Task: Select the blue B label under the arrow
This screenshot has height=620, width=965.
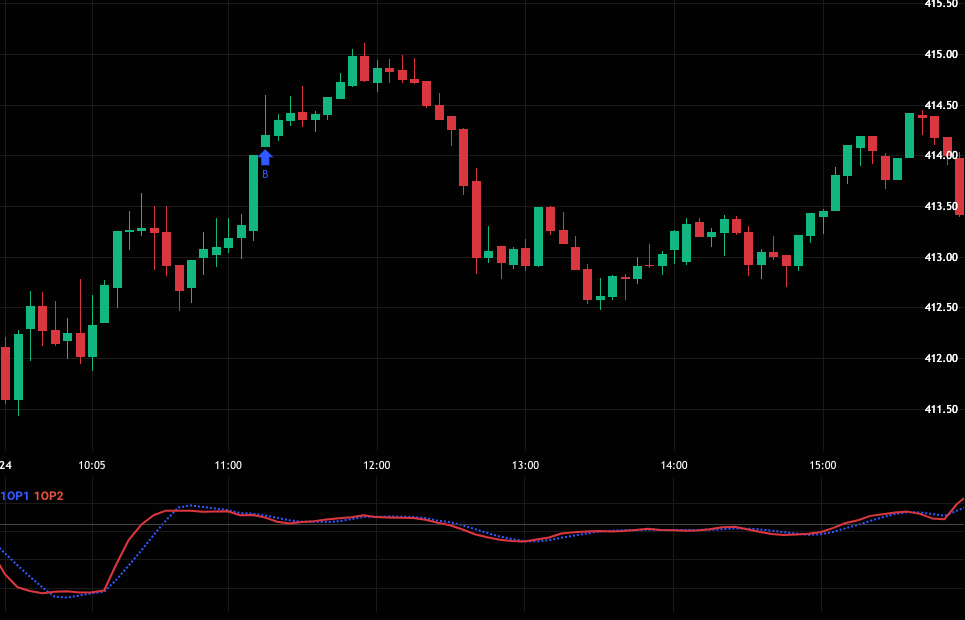Action: (x=265, y=175)
